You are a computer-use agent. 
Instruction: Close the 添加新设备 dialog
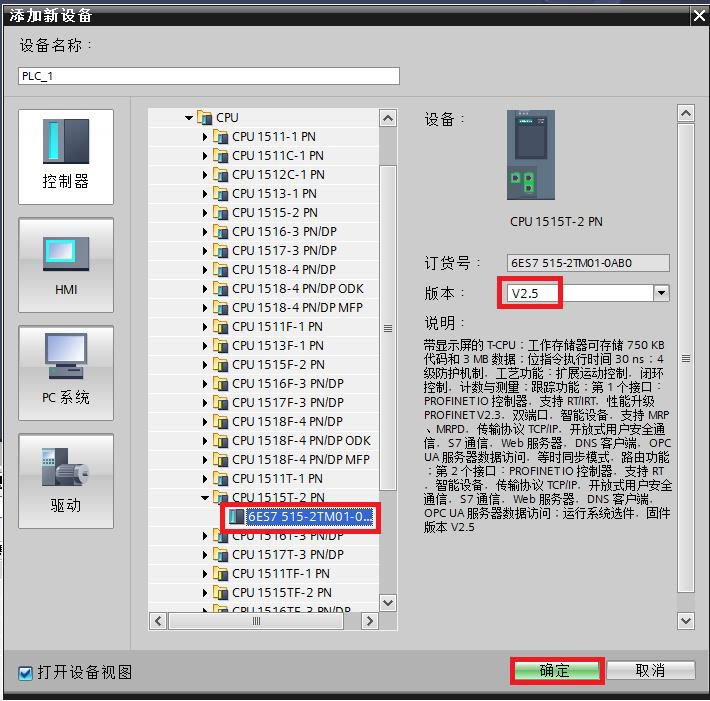[700, 16]
